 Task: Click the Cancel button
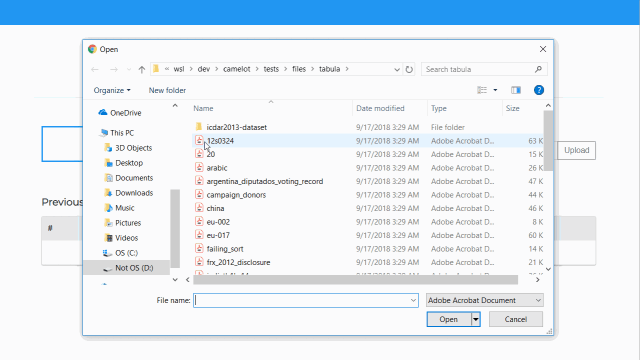tap(516, 319)
